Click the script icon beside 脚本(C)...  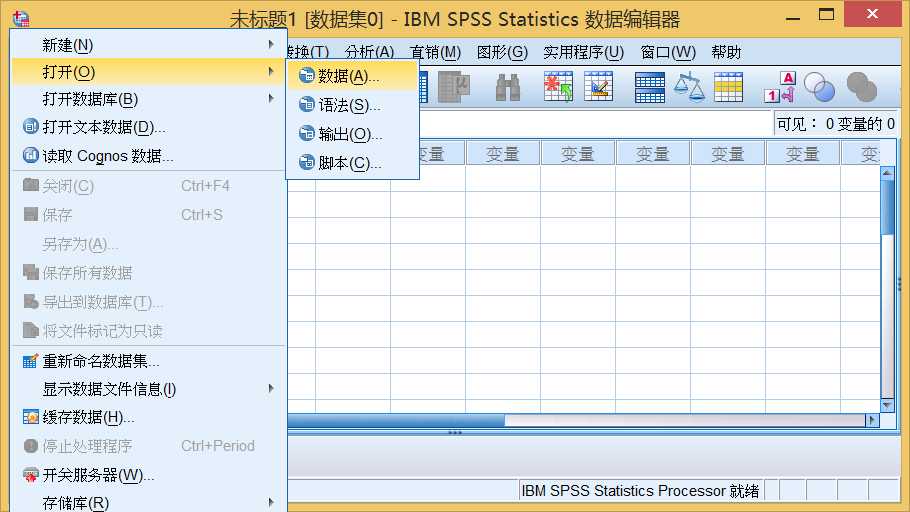[x=306, y=162]
